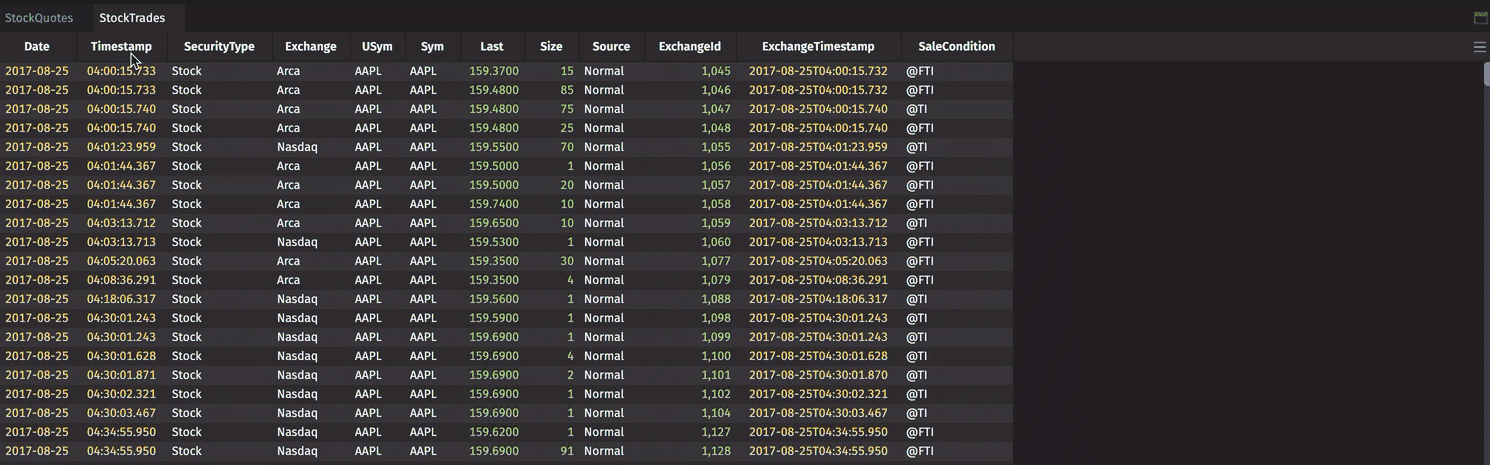Click the Date column header

point(37,47)
